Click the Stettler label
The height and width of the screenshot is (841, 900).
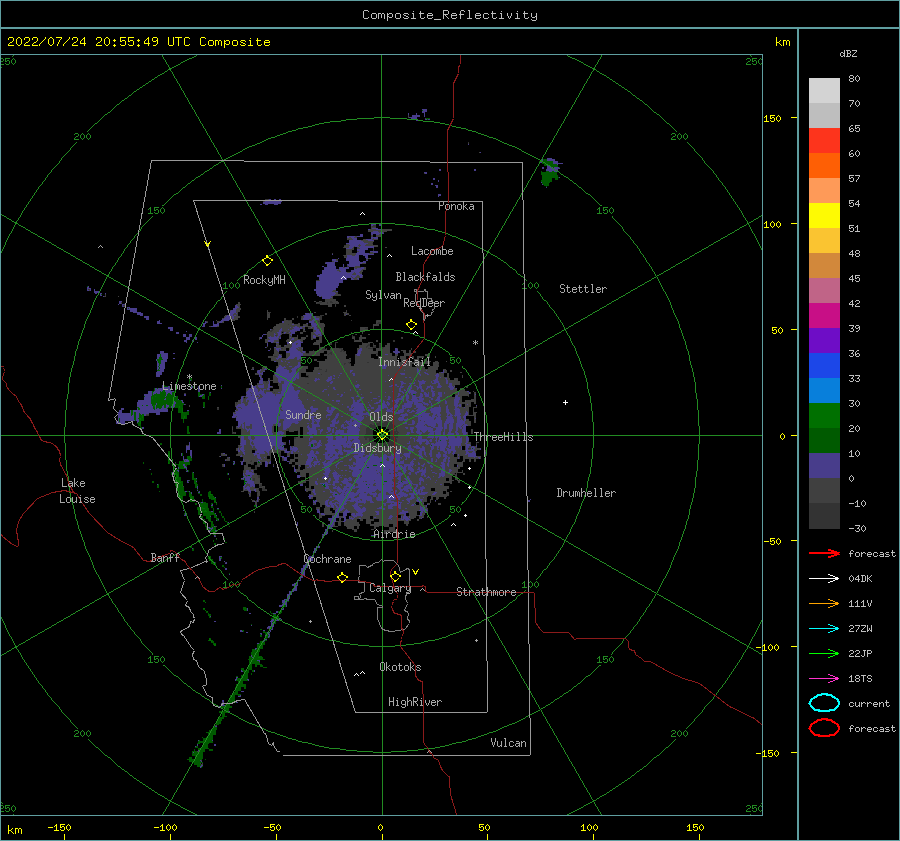pos(583,289)
